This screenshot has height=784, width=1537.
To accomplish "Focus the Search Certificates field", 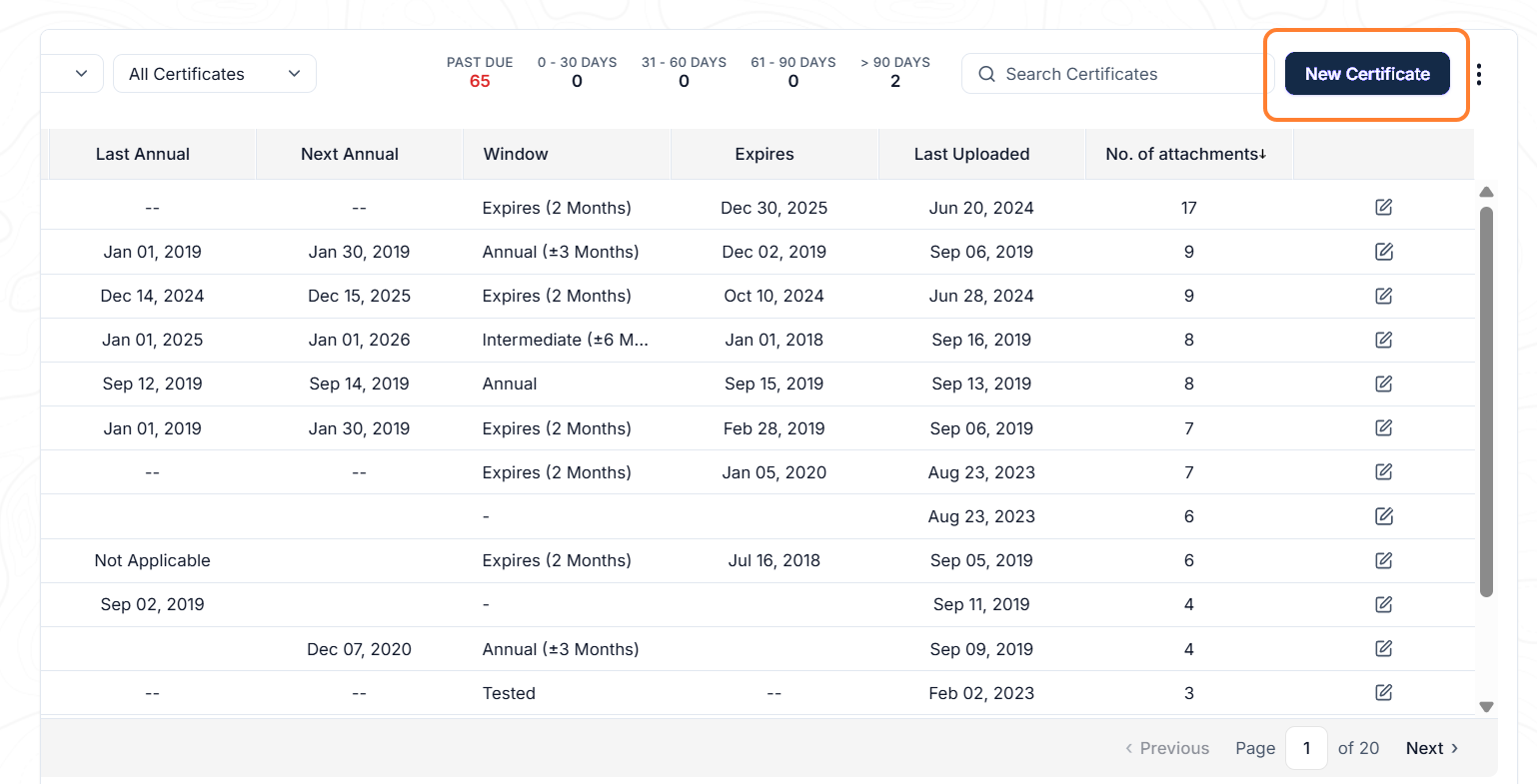I will 1117,74.
